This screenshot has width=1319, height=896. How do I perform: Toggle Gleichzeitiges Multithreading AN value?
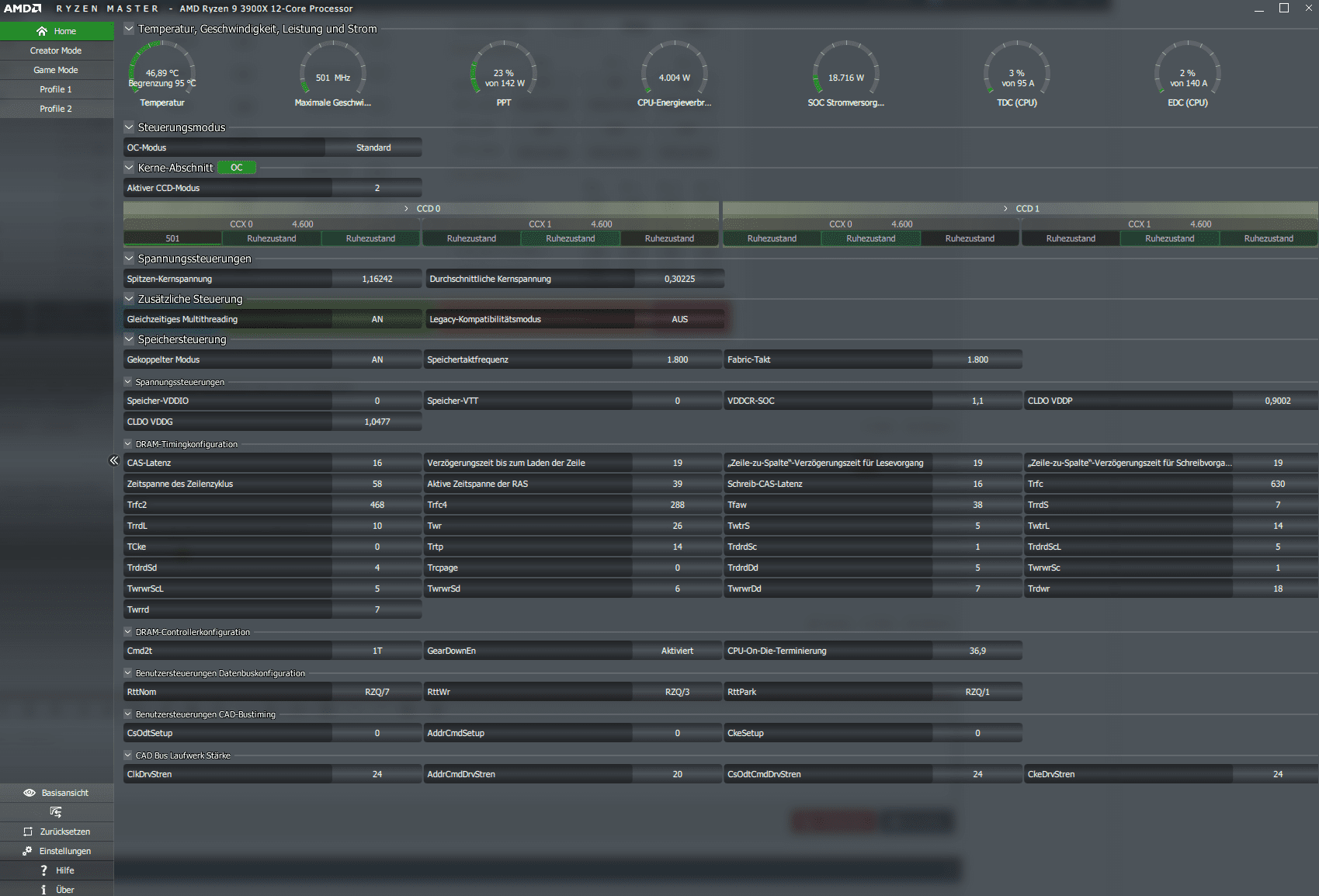pos(377,319)
